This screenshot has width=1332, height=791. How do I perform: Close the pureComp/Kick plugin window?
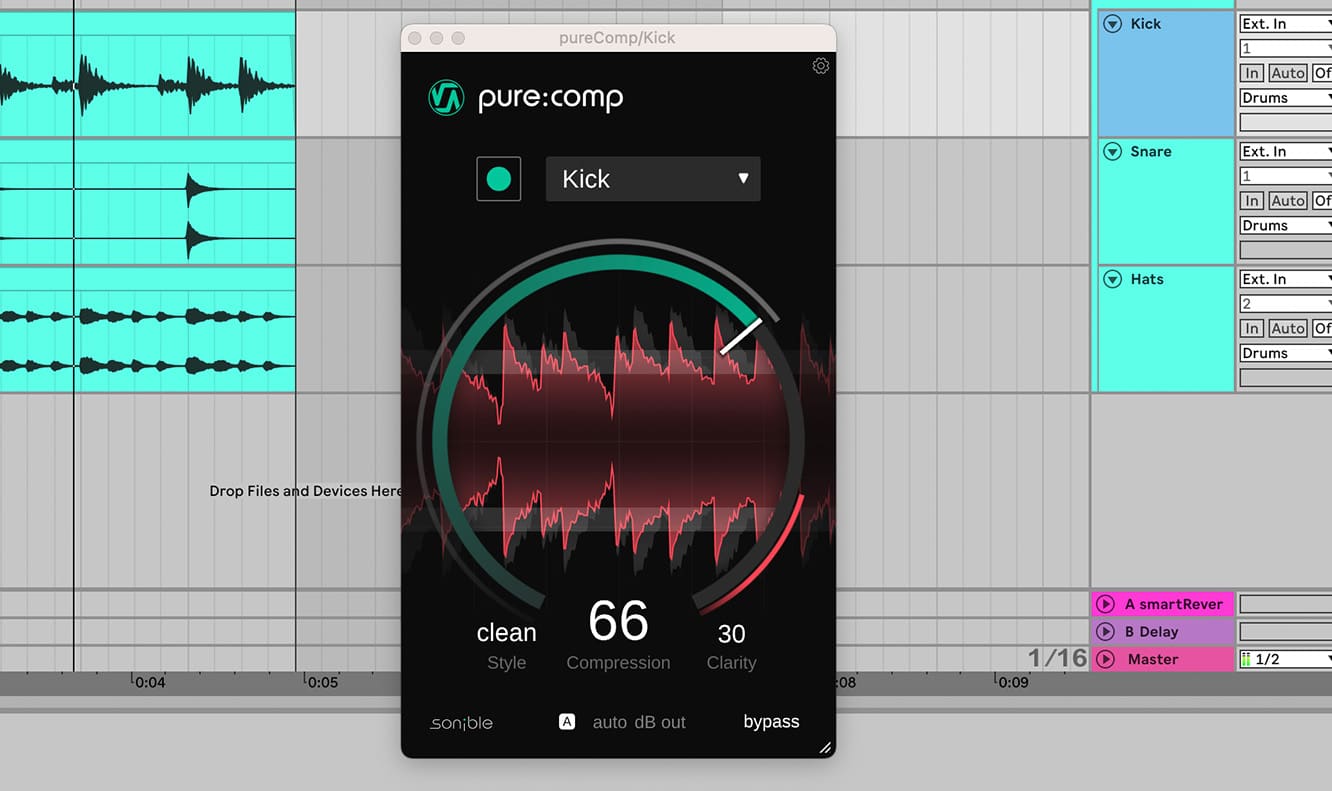(414, 38)
